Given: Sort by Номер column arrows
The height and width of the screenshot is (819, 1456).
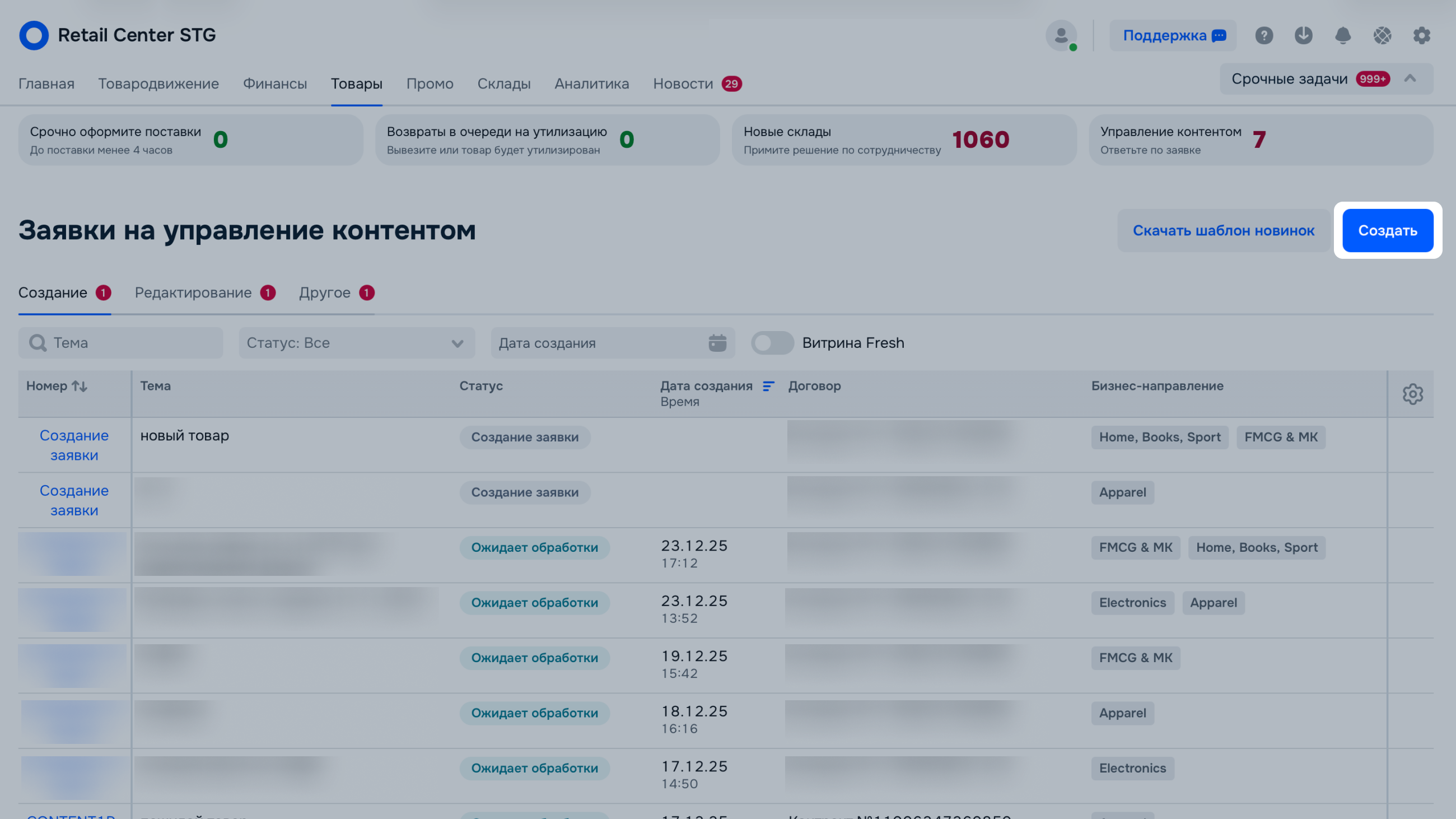Looking at the screenshot, I should pyautogui.click(x=79, y=386).
